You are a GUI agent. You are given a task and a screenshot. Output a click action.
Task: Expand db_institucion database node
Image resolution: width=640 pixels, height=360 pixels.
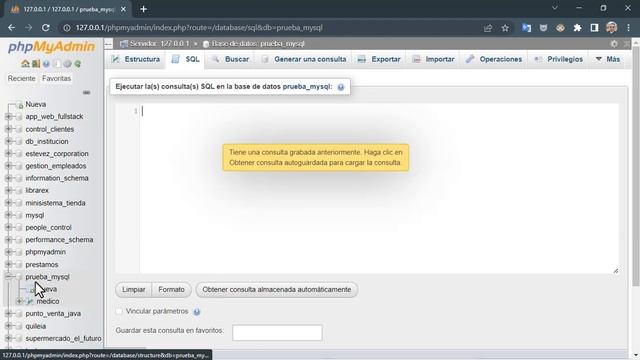click(x=8, y=141)
